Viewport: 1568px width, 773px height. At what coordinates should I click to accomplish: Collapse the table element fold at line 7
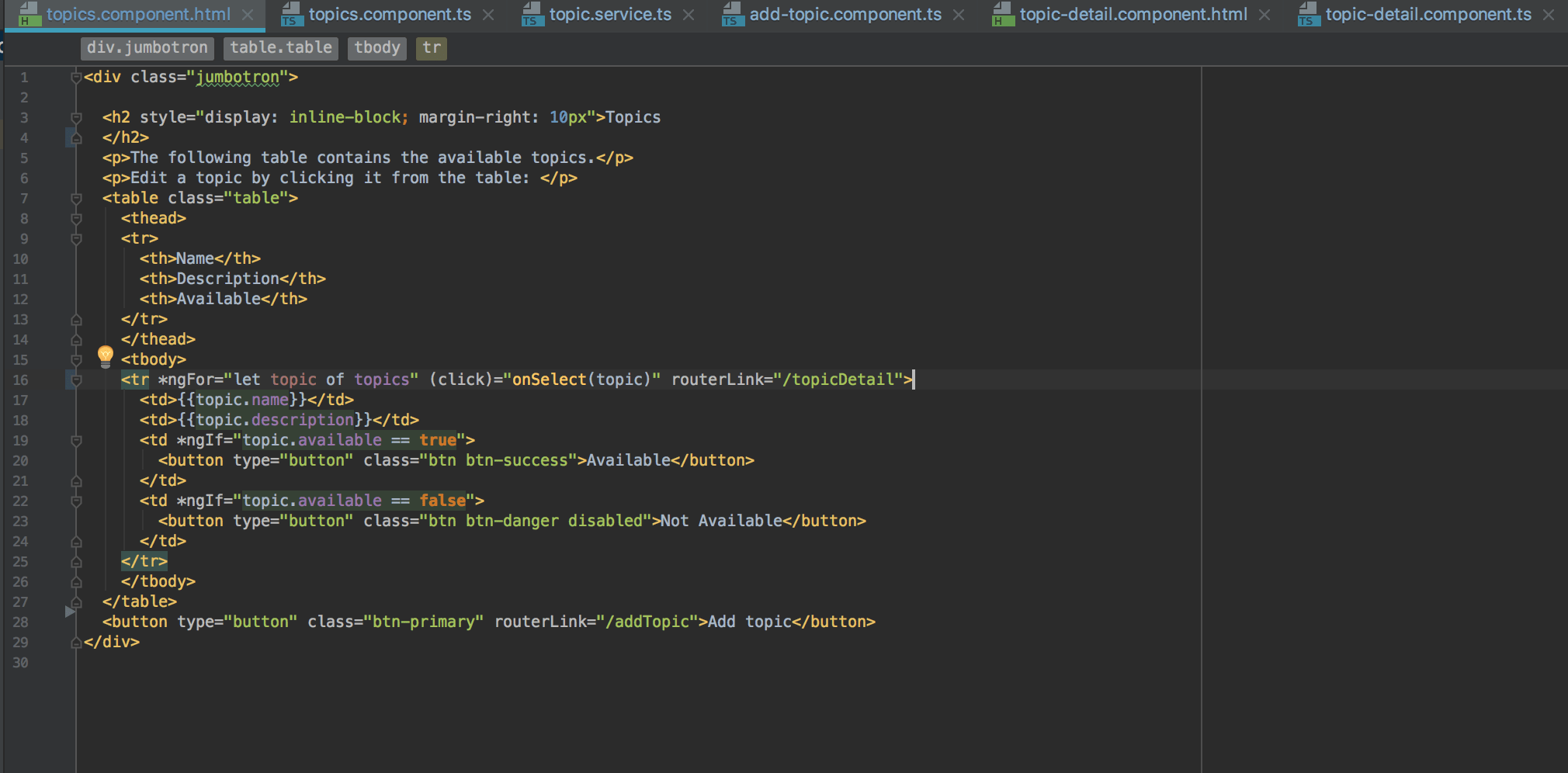75,198
